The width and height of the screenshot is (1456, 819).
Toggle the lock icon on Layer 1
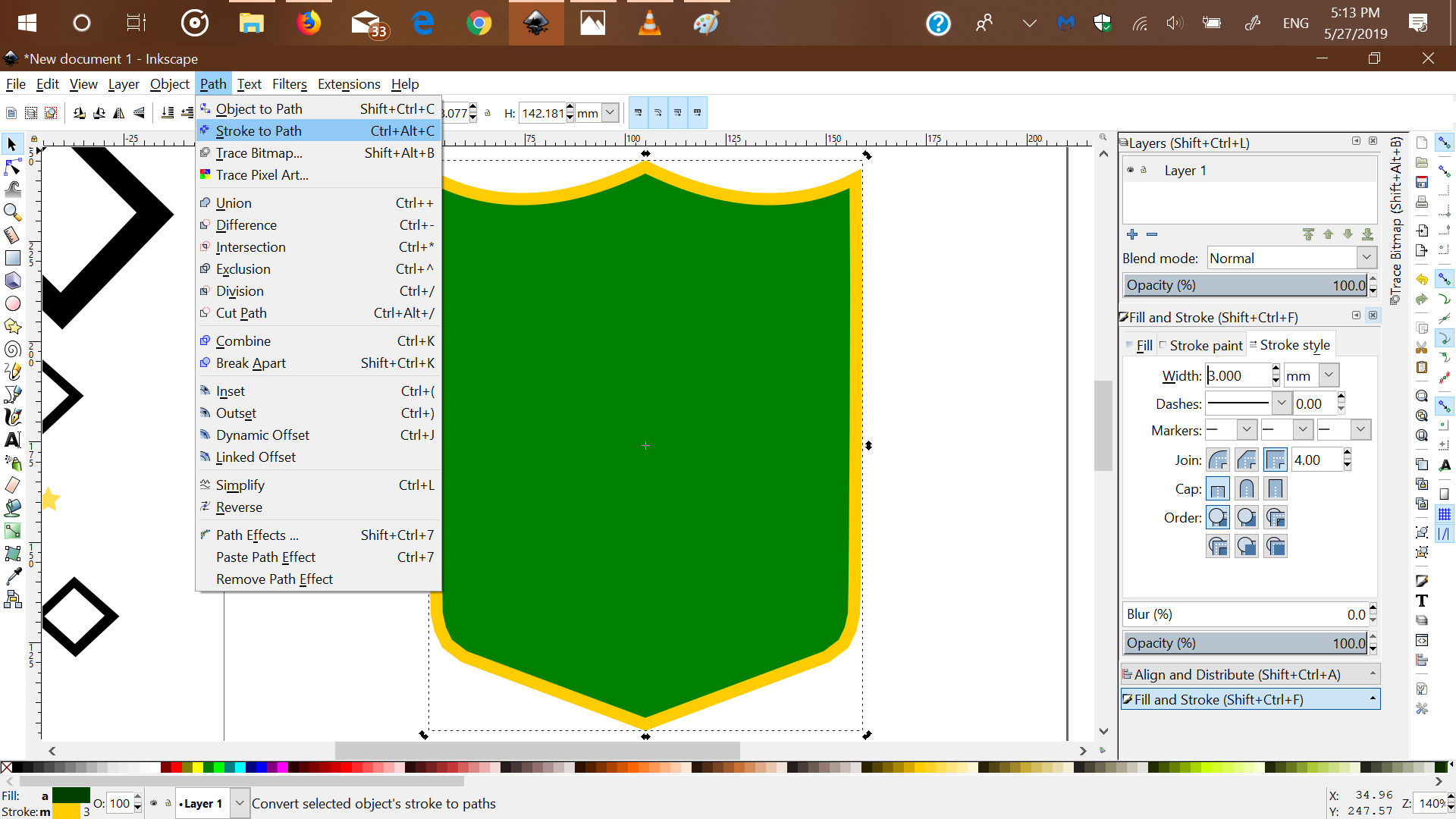(1144, 170)
